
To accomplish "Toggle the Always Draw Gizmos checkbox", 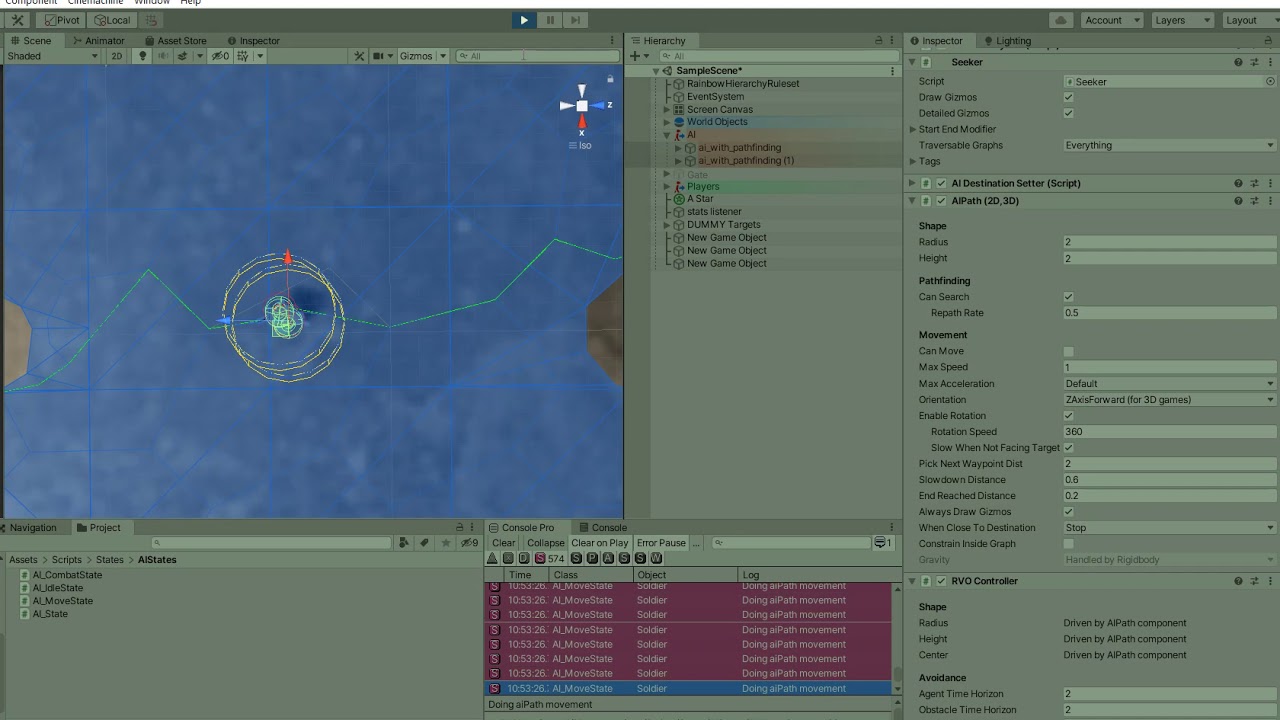I will click(x=1069, y=512).
